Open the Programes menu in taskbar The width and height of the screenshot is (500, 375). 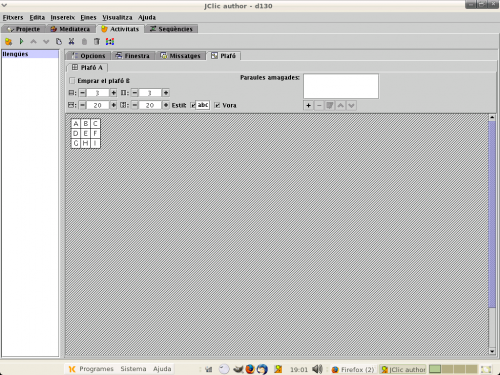coord(91,369)
